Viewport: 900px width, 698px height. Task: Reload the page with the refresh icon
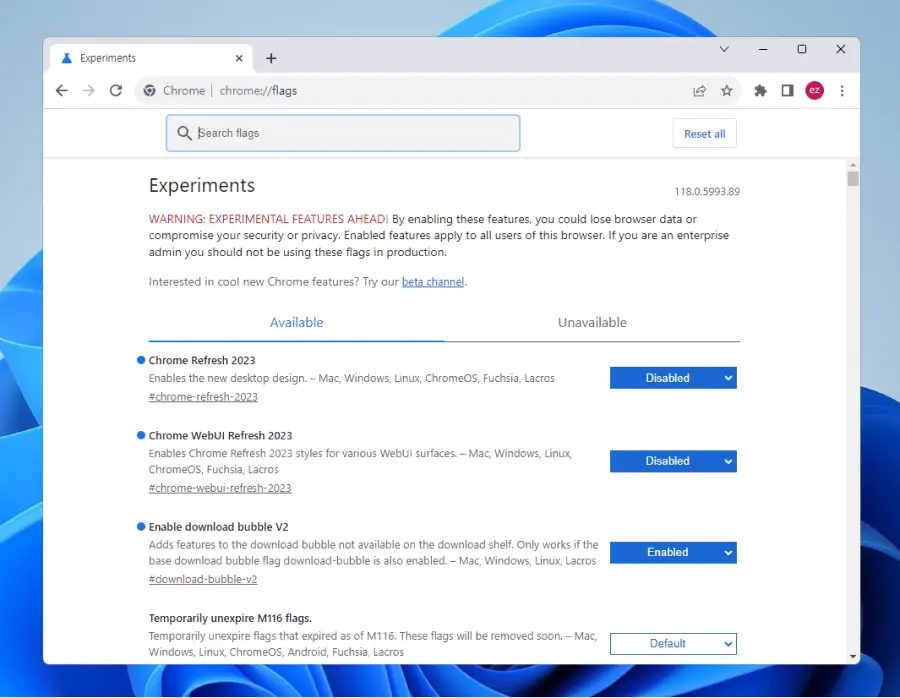pos(115,90)
